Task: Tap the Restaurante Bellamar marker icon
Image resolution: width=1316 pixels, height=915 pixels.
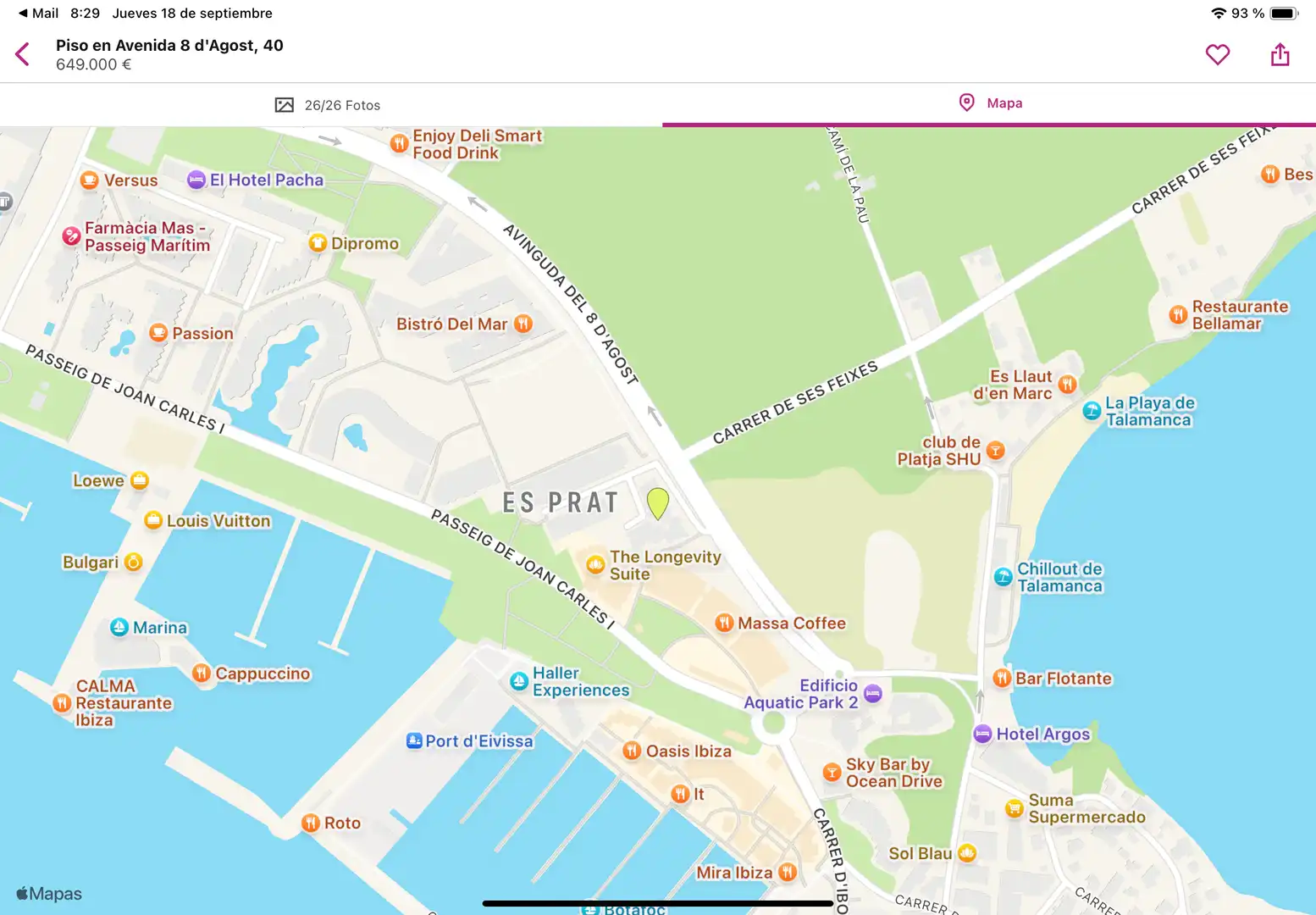Action: tap(1178, 315)
